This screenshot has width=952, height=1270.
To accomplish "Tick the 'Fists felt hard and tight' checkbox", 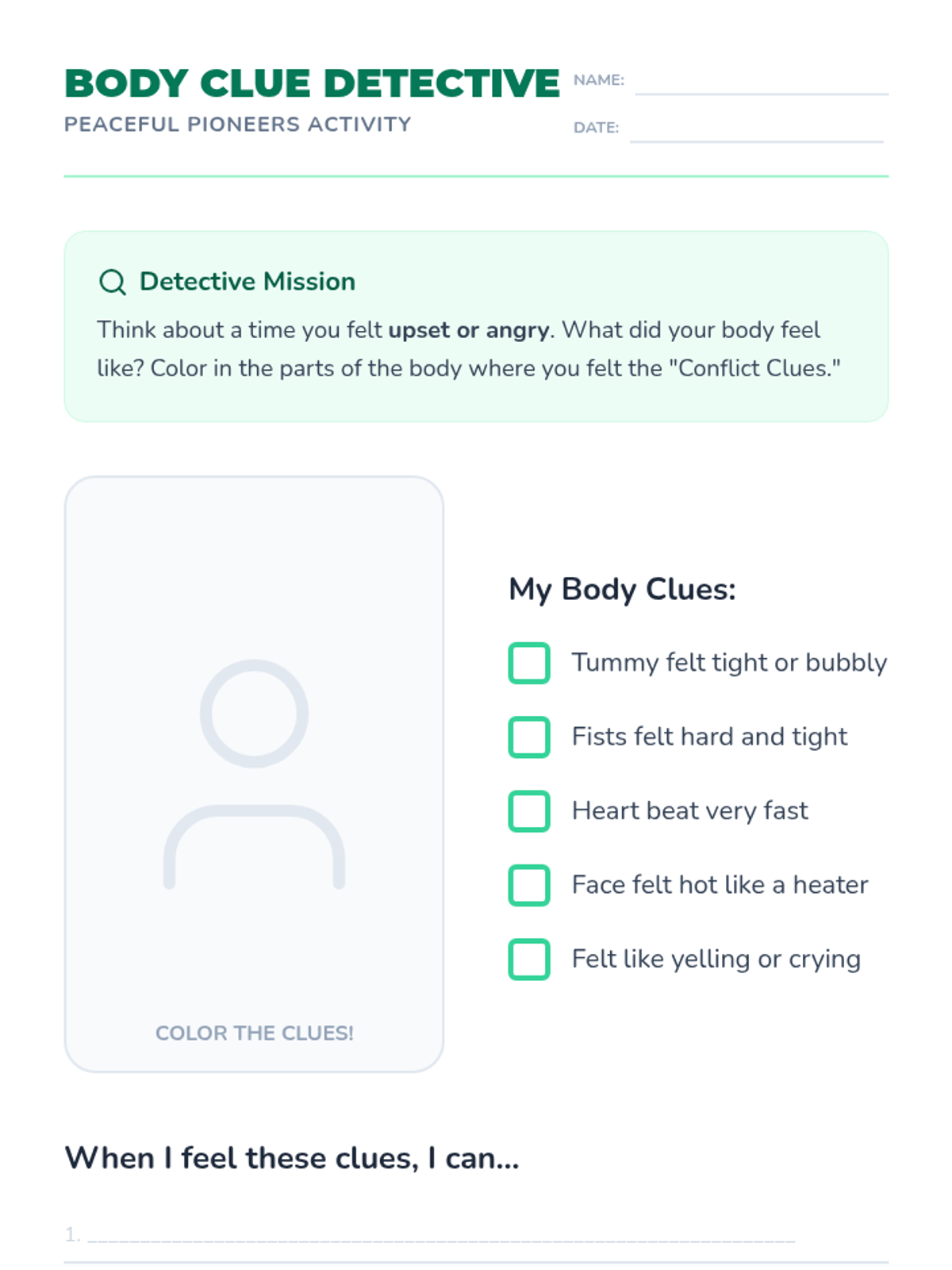I will [529, 737].
